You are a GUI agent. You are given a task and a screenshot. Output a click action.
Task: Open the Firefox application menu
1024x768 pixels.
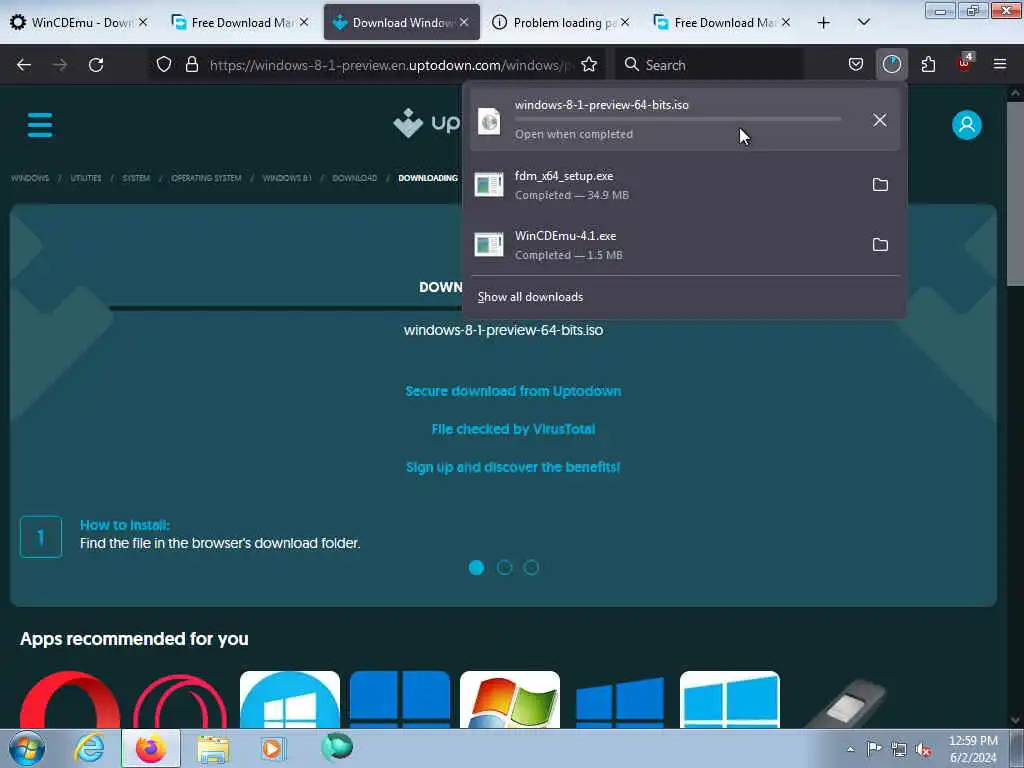point(1000,65)
